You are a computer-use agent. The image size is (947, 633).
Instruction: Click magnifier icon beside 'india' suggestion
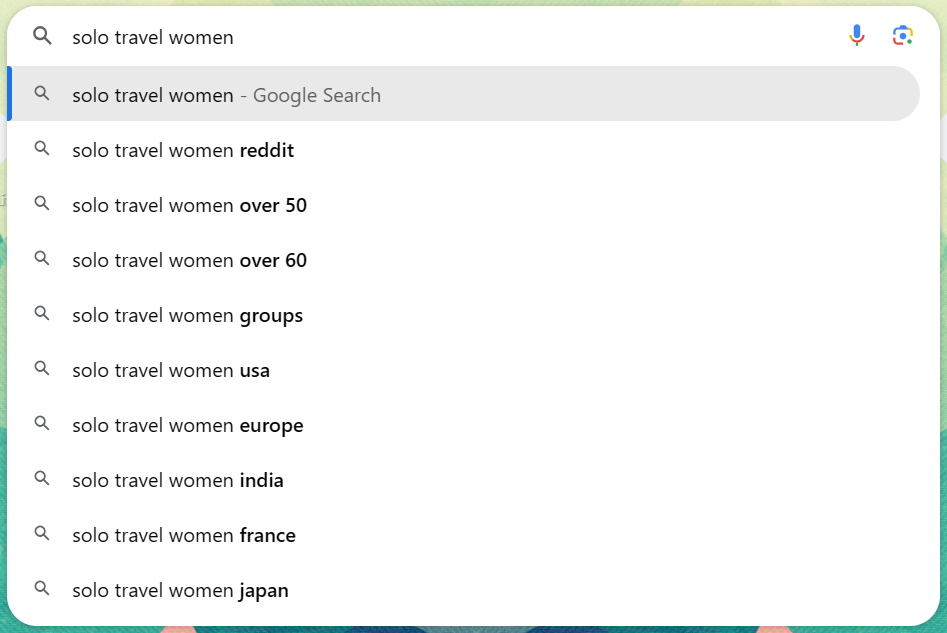point(42,478)
